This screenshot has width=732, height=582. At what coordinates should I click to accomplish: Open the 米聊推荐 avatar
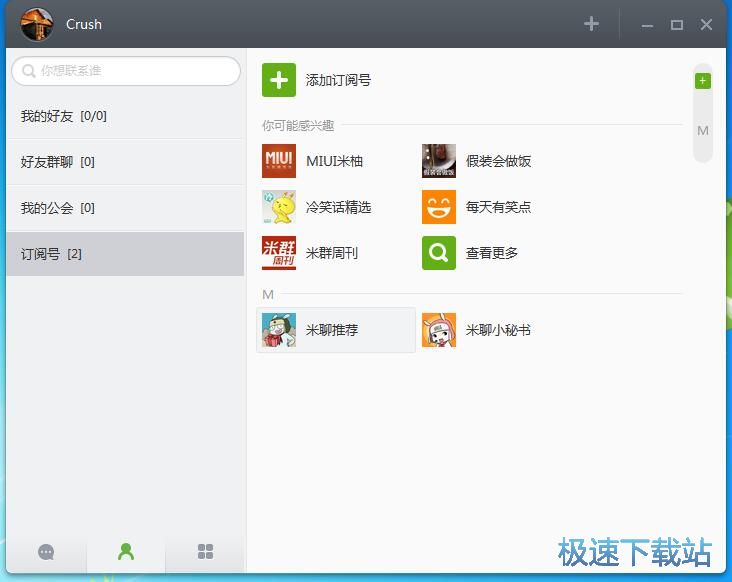(x=279, y=330)
